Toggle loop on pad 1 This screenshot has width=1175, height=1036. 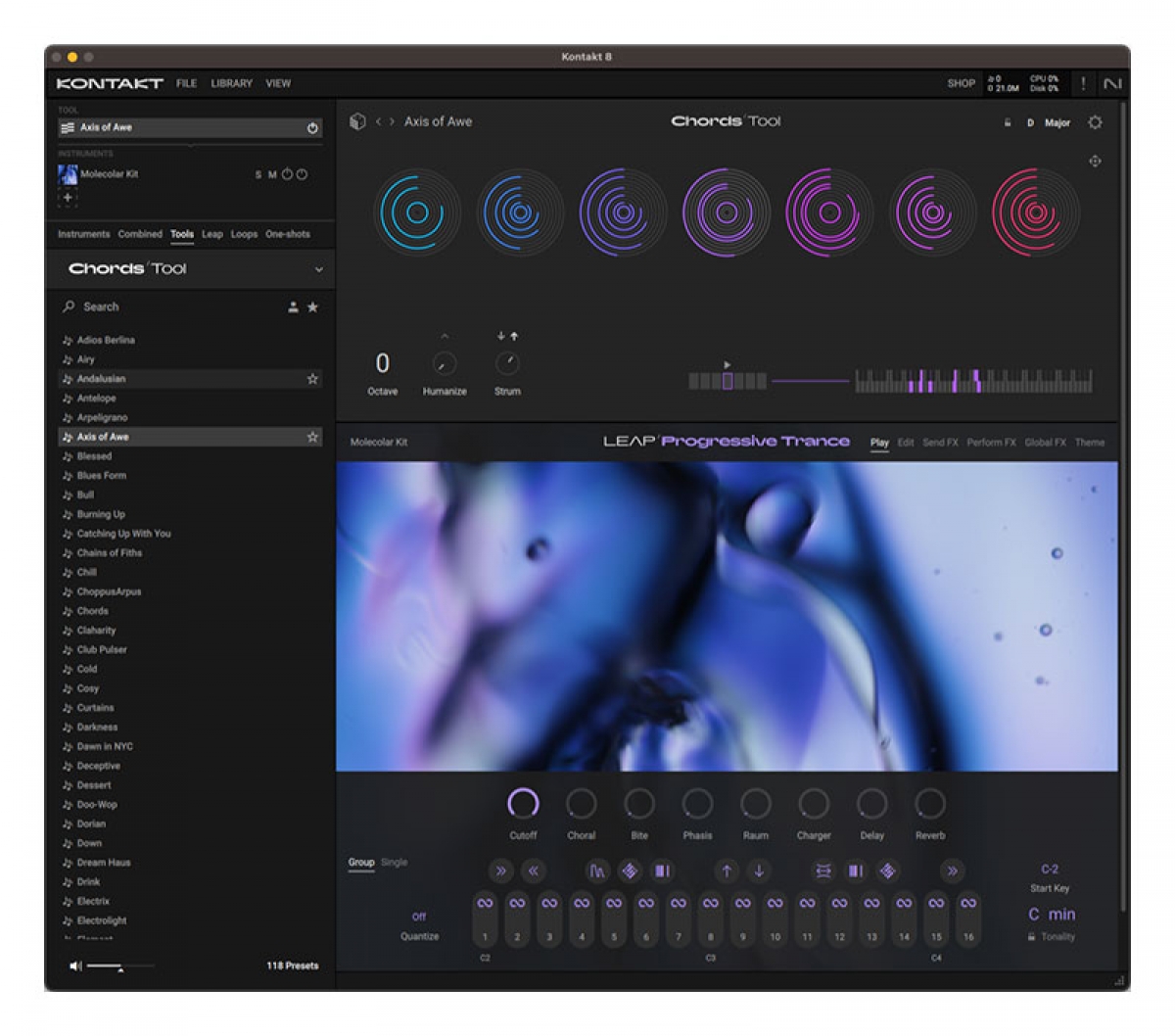485,903
